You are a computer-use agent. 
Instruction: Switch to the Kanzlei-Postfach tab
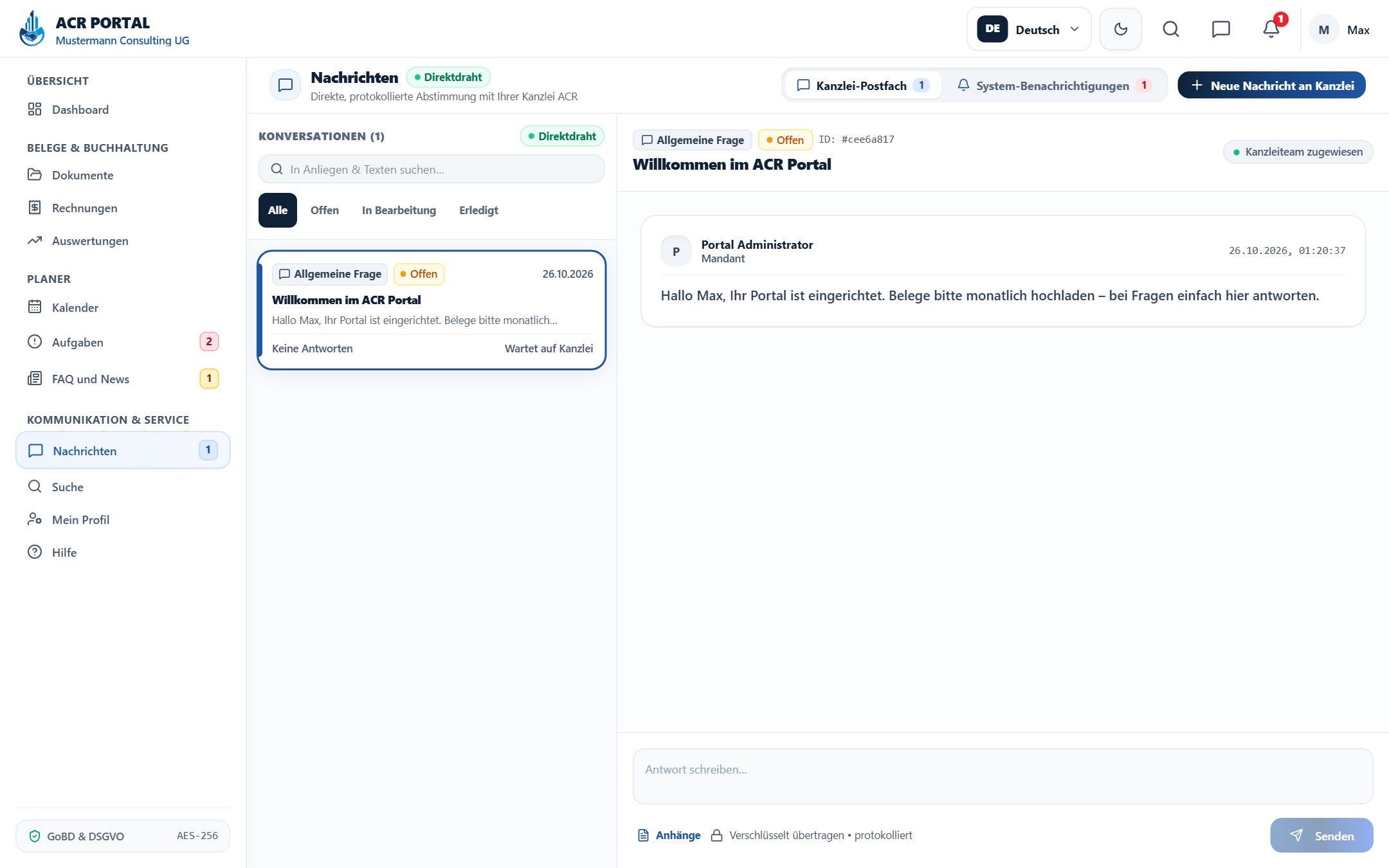pyautogui.click(x=862, y=86)
